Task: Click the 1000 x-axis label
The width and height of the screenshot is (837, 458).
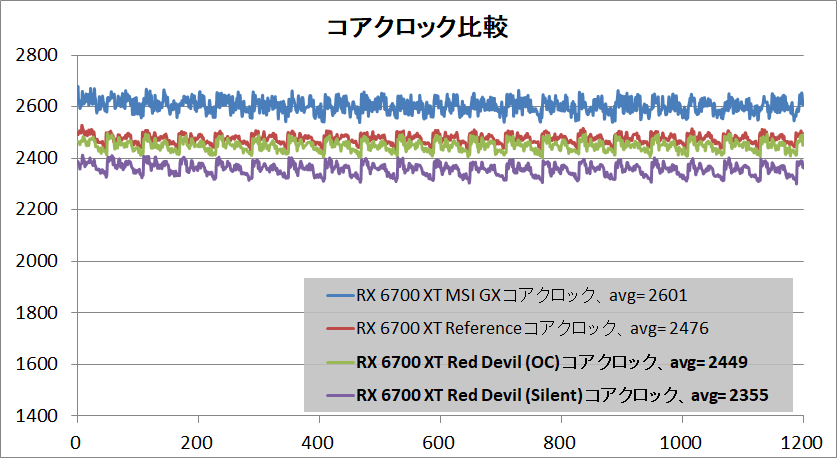Action: 682,443
